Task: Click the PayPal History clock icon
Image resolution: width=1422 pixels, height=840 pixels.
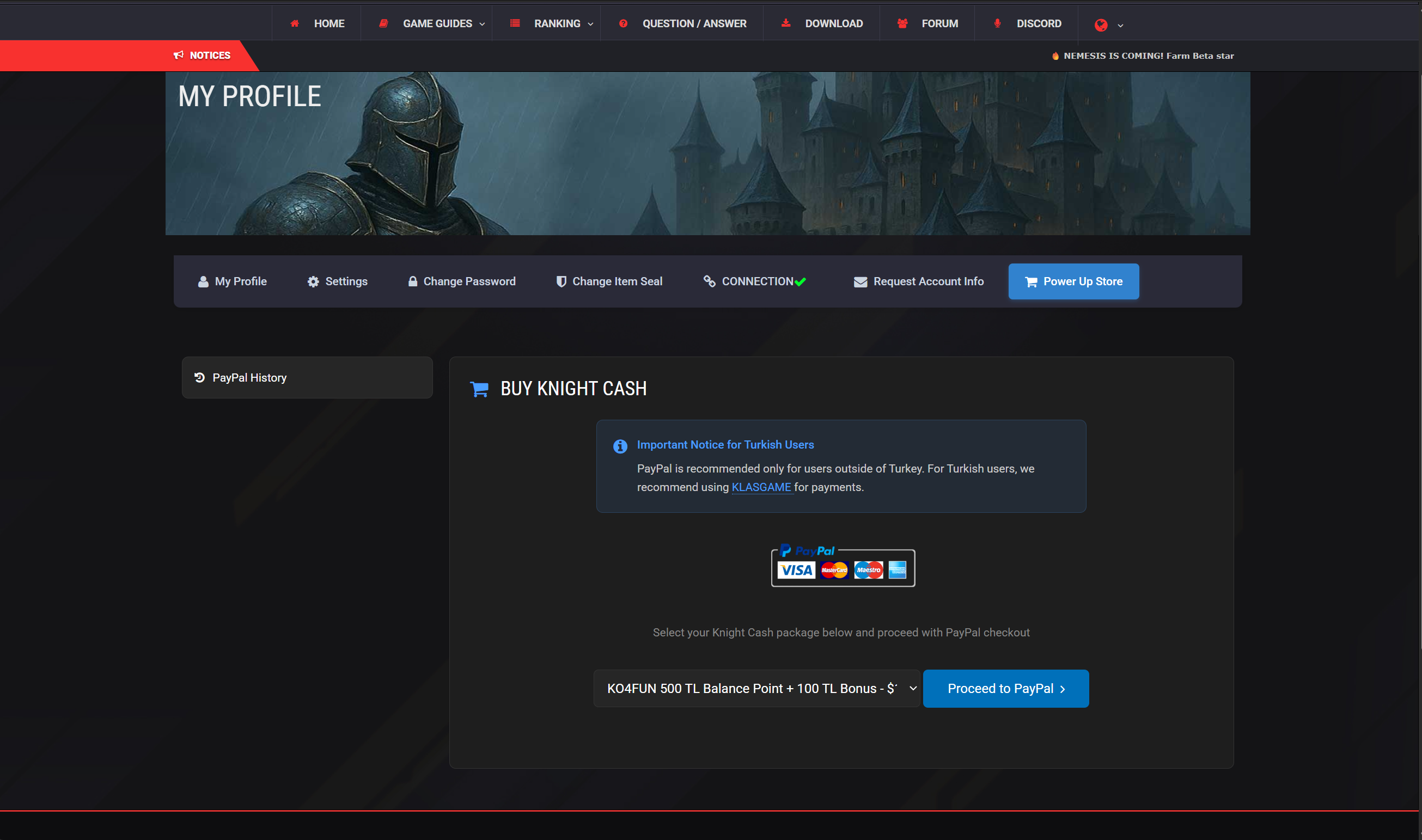Action: pyautogui.click(x=200, y=378)
